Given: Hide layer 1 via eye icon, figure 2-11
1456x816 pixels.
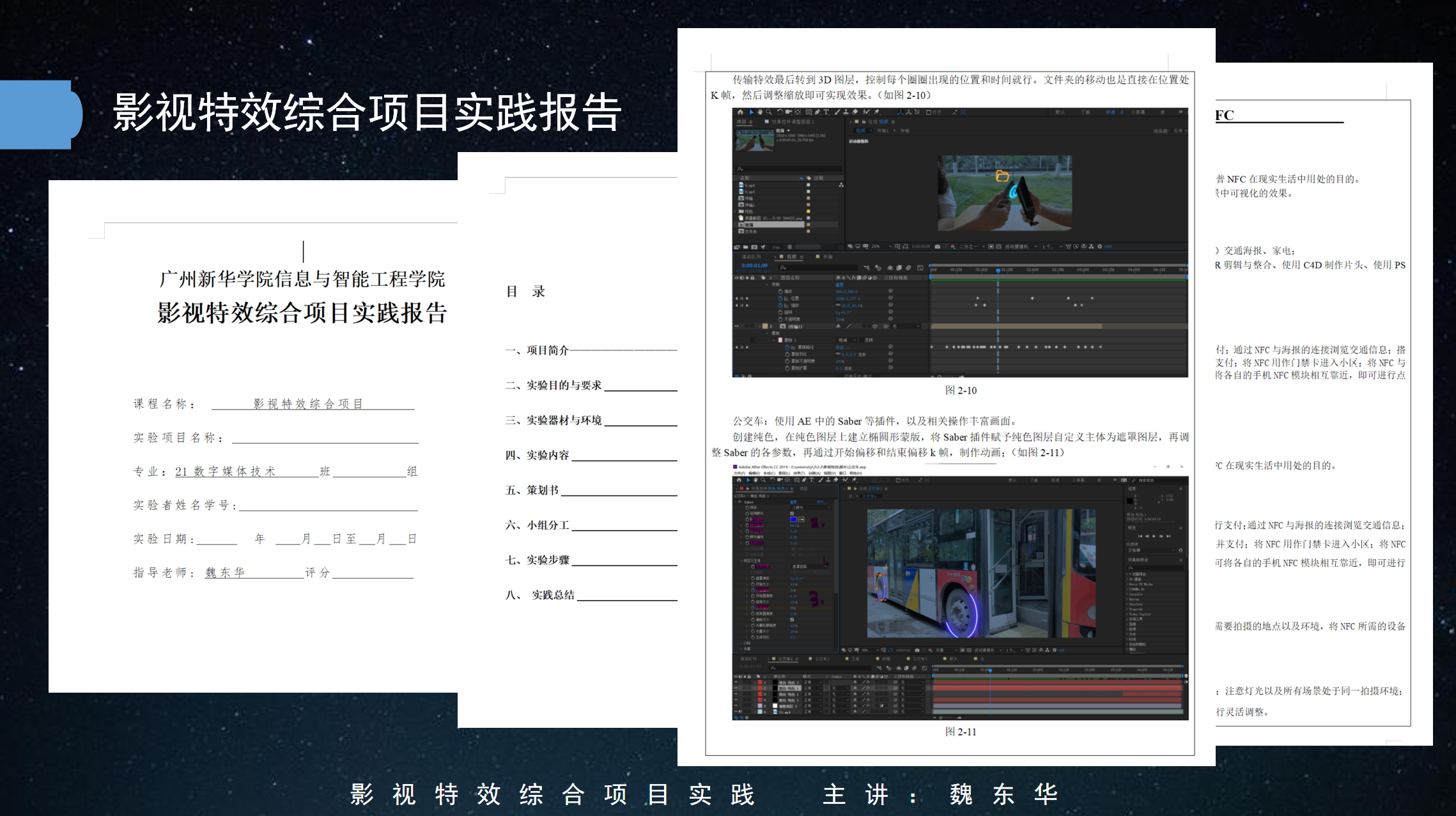Looking at the screenshot, I should pyautogui.click(x=736, y=682).
